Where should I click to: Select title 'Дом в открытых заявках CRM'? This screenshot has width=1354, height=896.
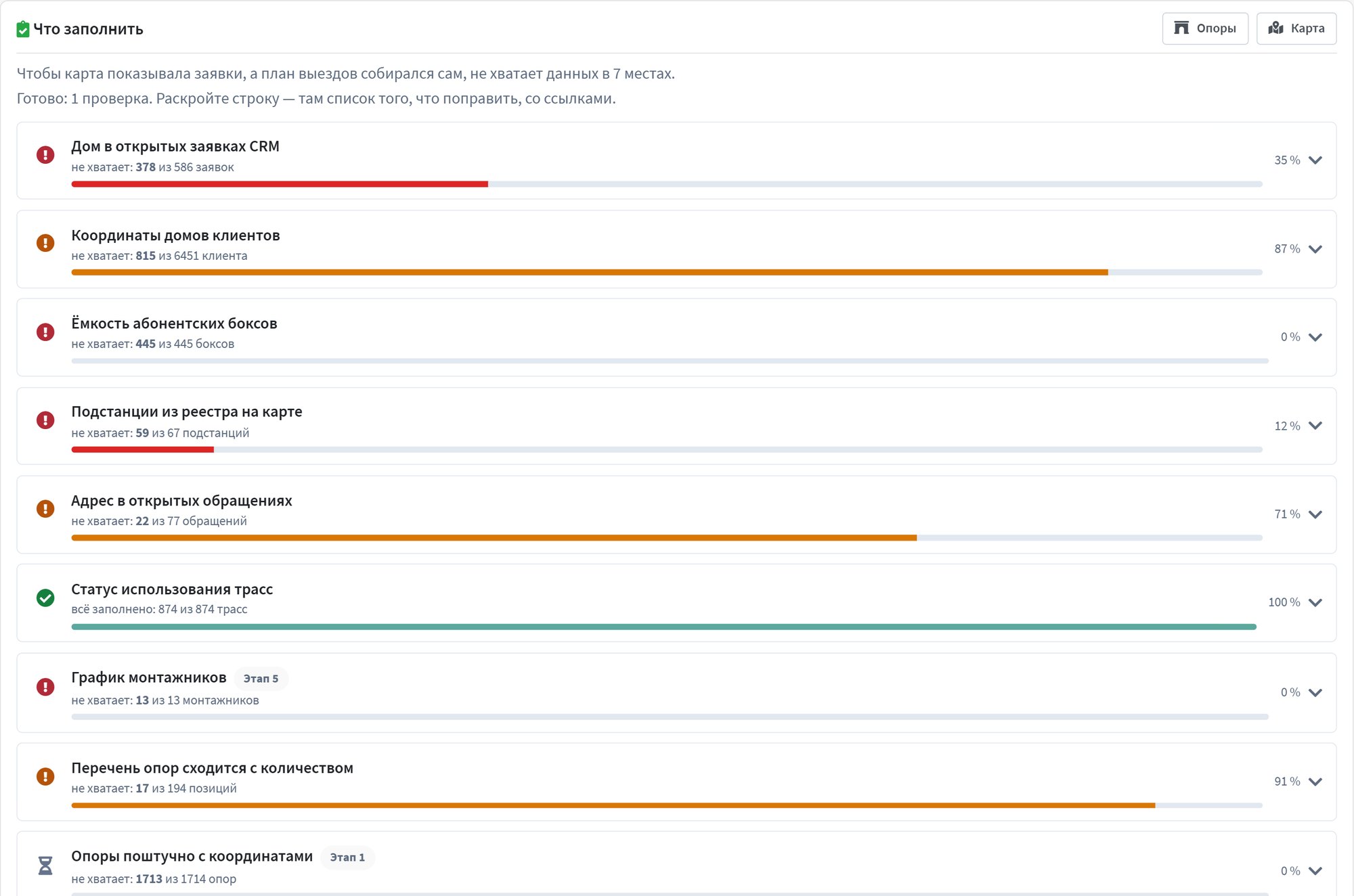(x=175, y=147)
